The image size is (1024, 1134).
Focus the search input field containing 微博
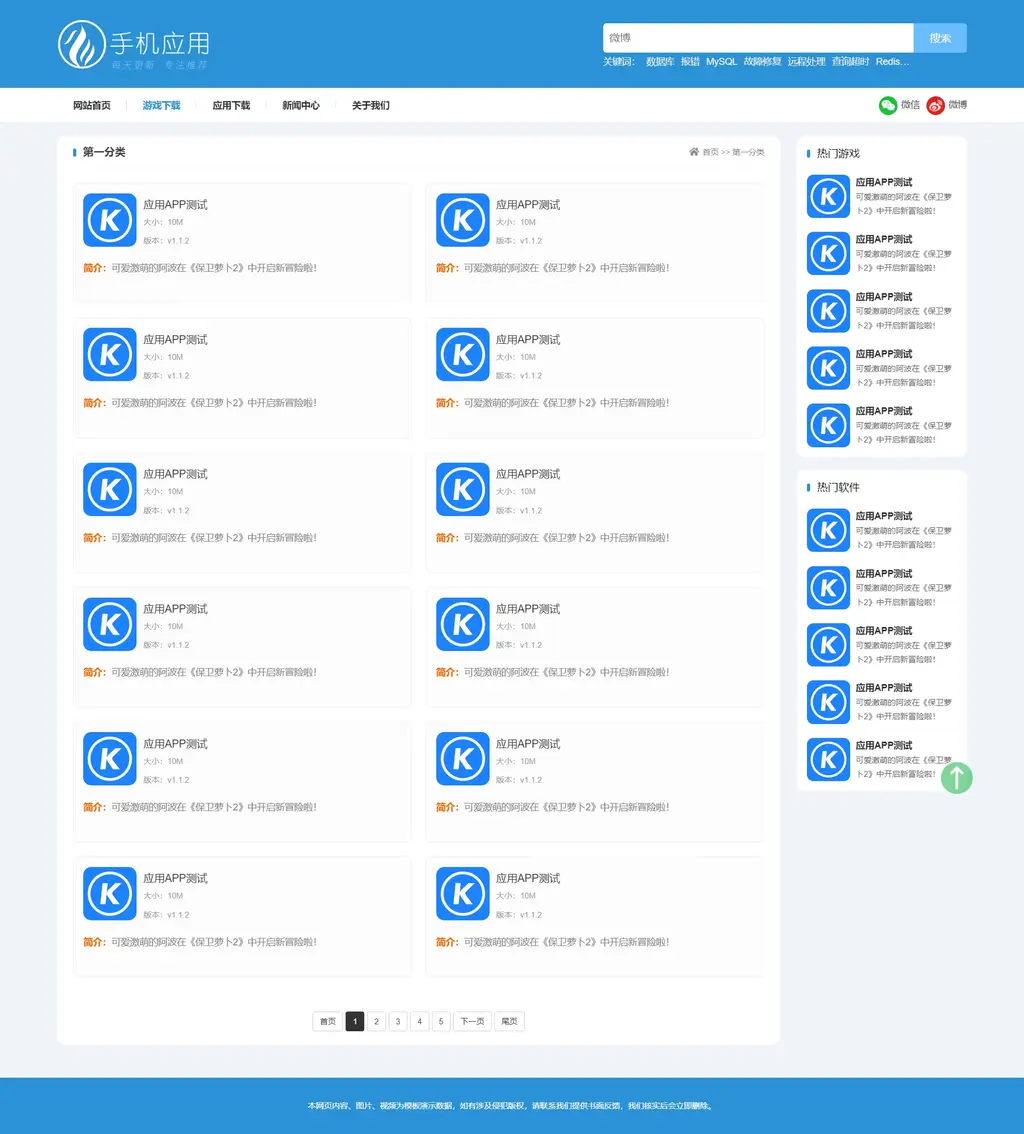click(757, 38)
